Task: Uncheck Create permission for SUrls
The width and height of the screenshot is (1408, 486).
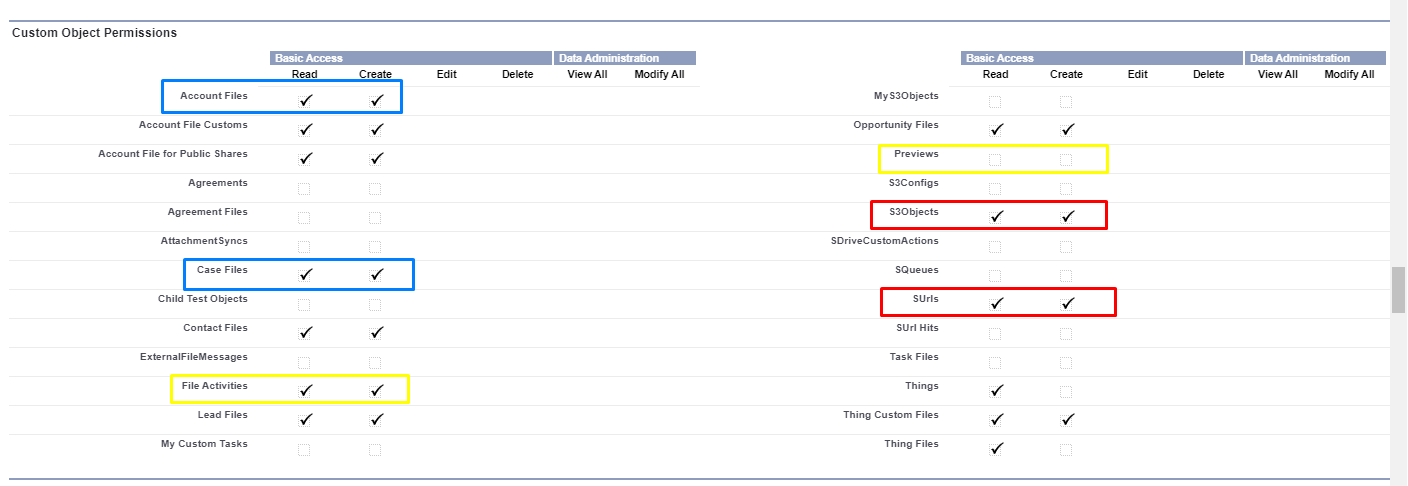Action: pyautogui.click(x=1067, y=303)
